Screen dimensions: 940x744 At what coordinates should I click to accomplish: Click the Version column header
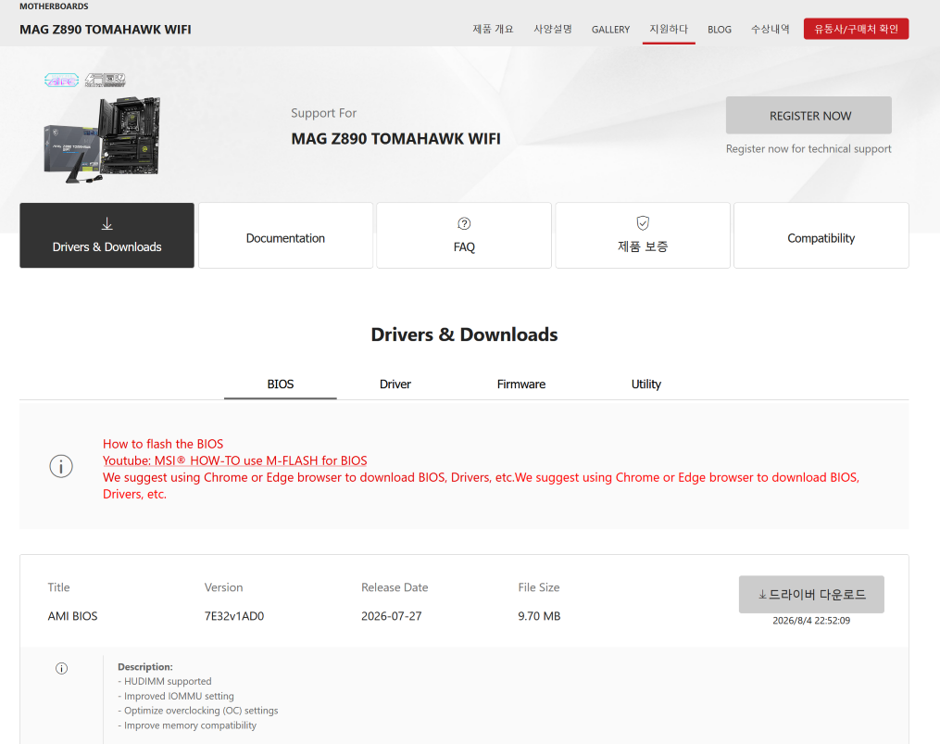pos(224,588)
